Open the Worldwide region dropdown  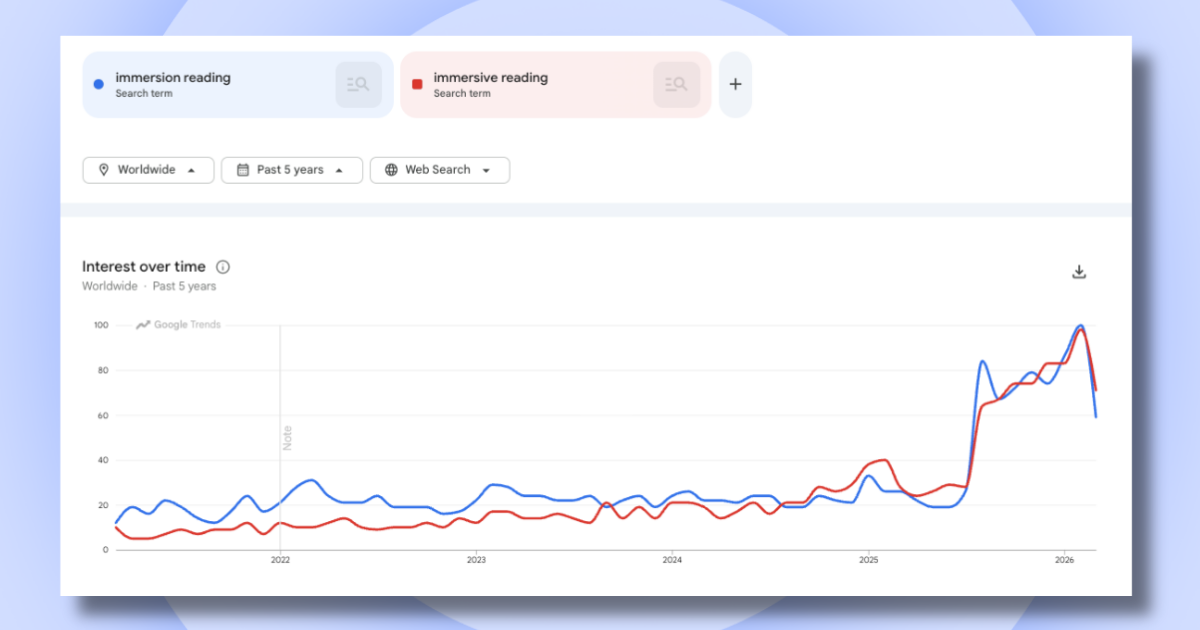[148, 170]
